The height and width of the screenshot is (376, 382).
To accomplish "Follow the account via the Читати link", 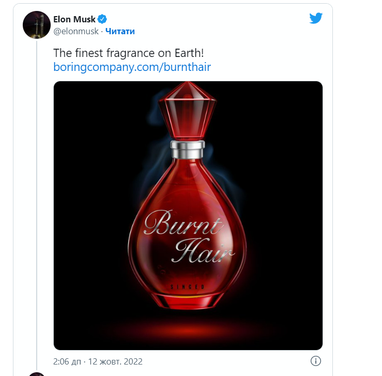I will pos(120,31).
